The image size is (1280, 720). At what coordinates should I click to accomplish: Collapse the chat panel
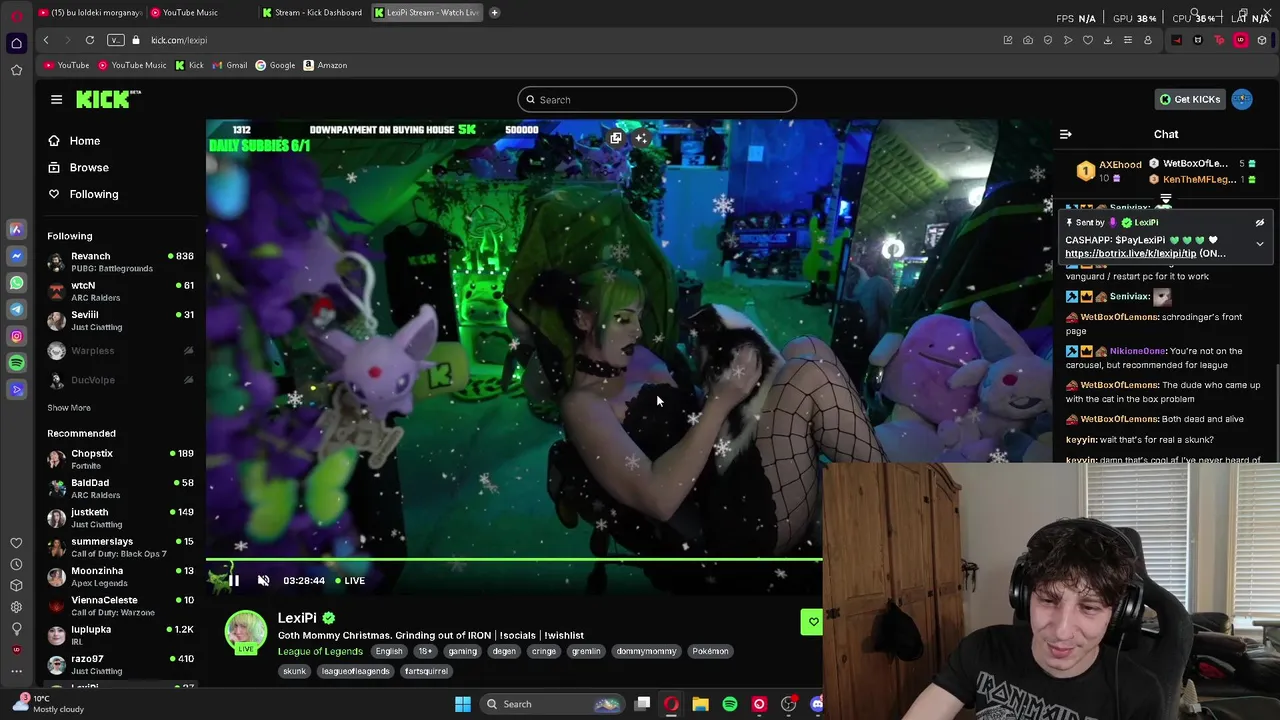1066,134
